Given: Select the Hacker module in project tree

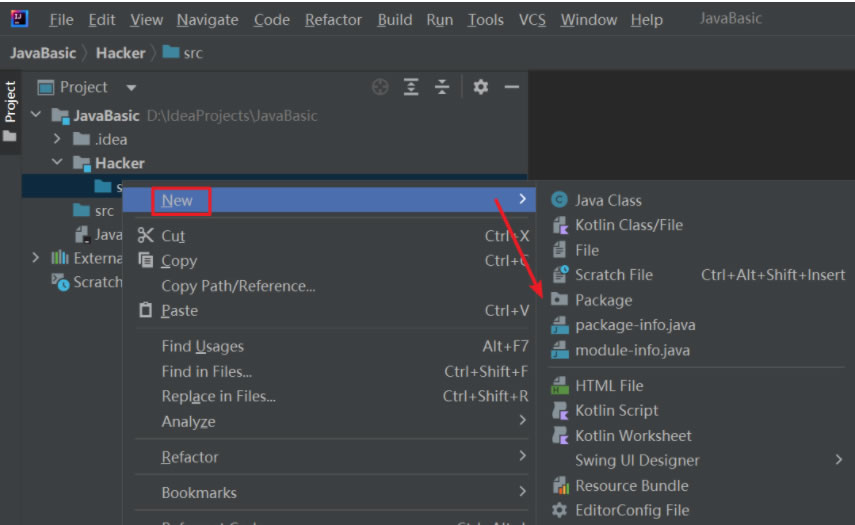Looking at the screenshot, I should click(119, 163).
